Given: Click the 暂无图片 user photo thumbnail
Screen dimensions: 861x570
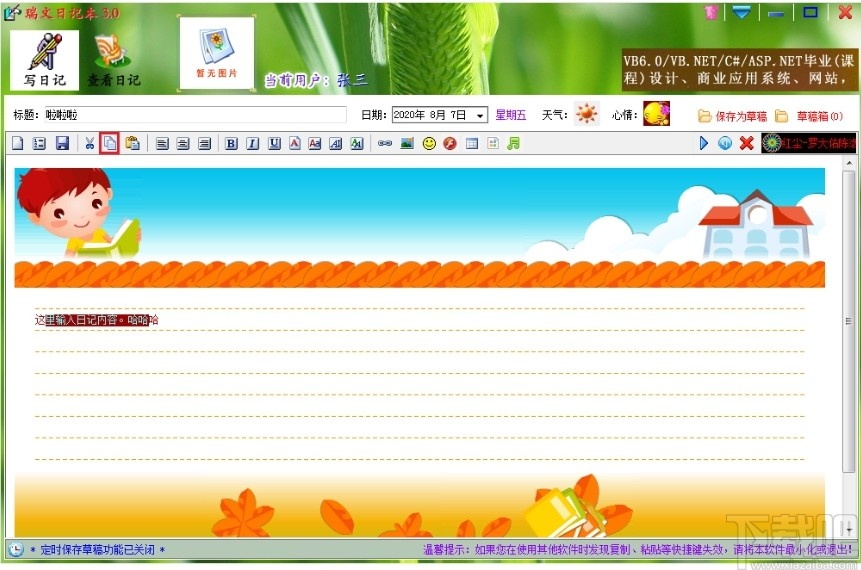Looking at the screenshot, I should pos(217,53).
